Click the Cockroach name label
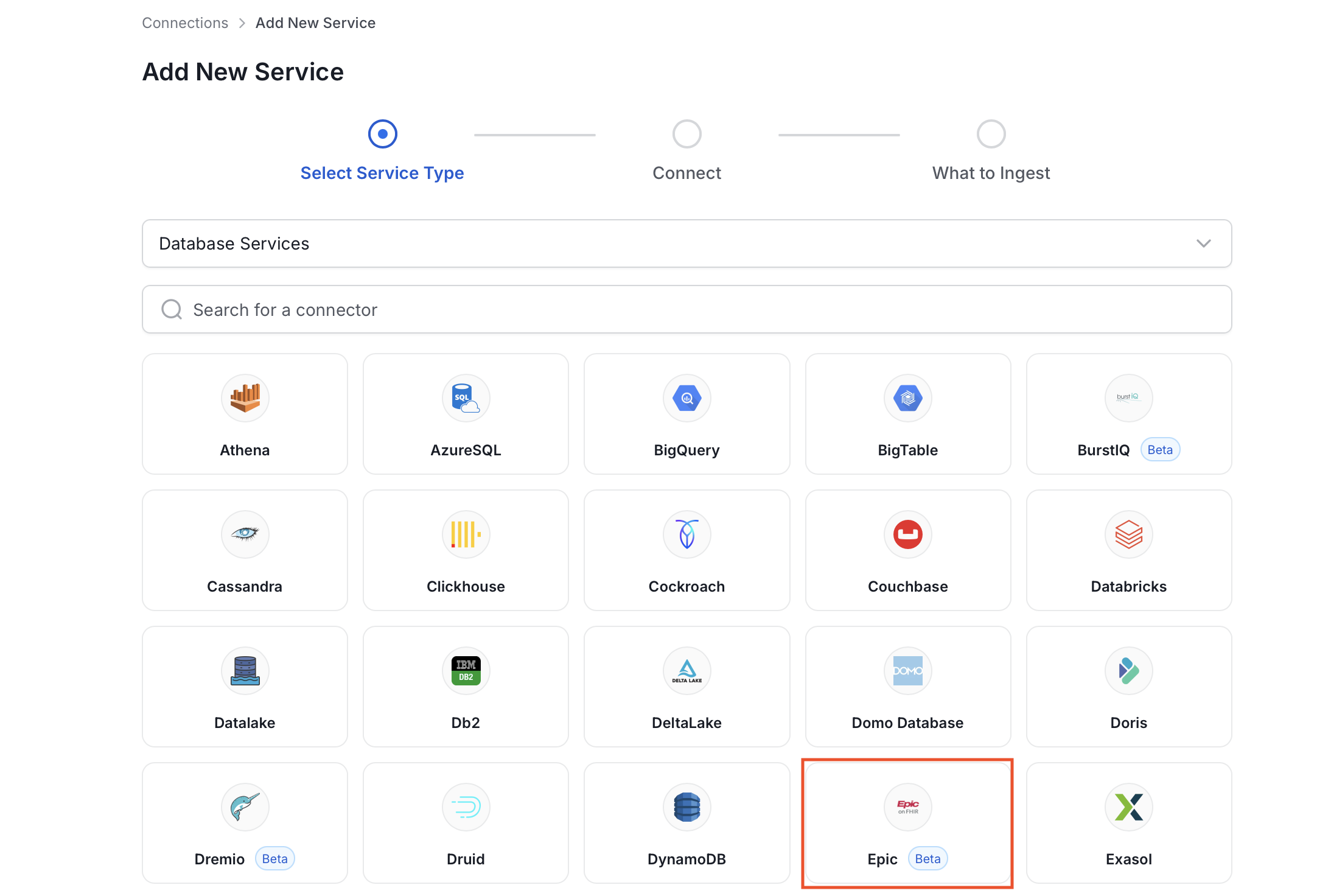Image resolution: width=1317 pixels, height=896 pixels. click(686, 587)
